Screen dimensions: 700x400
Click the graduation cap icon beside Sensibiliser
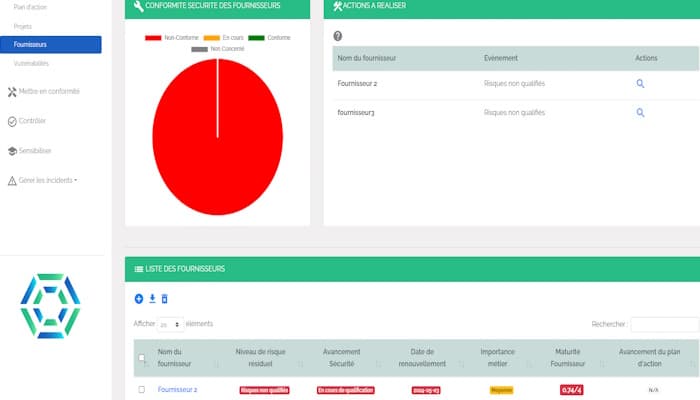[12, 151]
